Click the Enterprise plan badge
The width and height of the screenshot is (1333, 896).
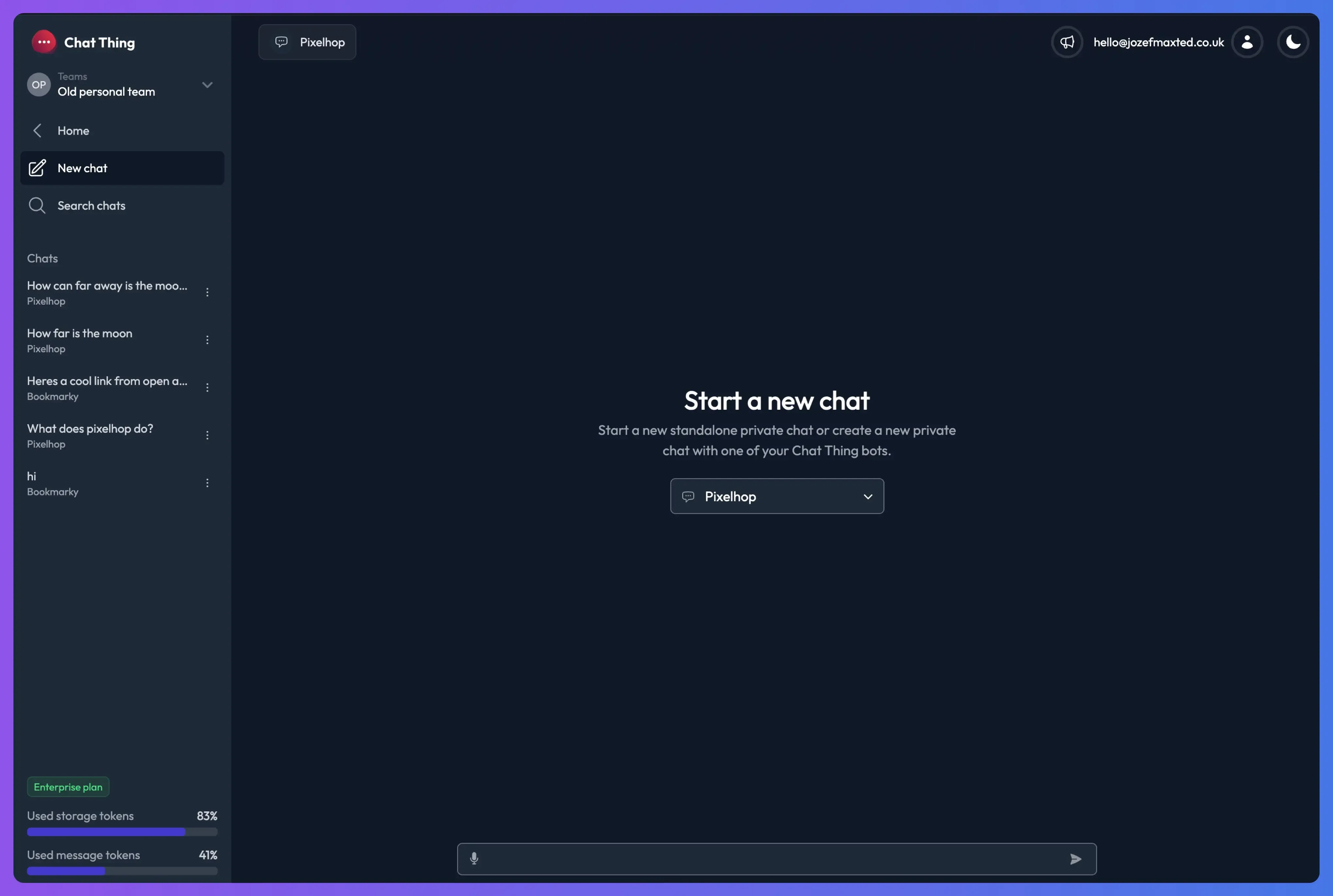point(68,786)
